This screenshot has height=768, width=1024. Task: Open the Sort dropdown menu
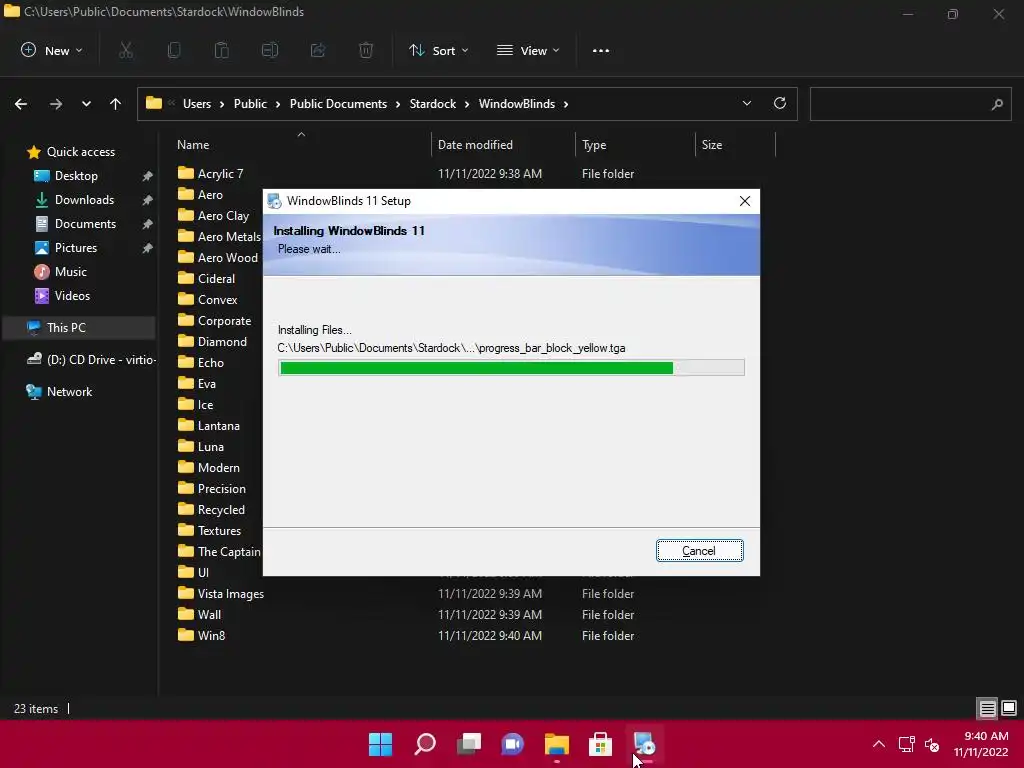pos(438,50)
